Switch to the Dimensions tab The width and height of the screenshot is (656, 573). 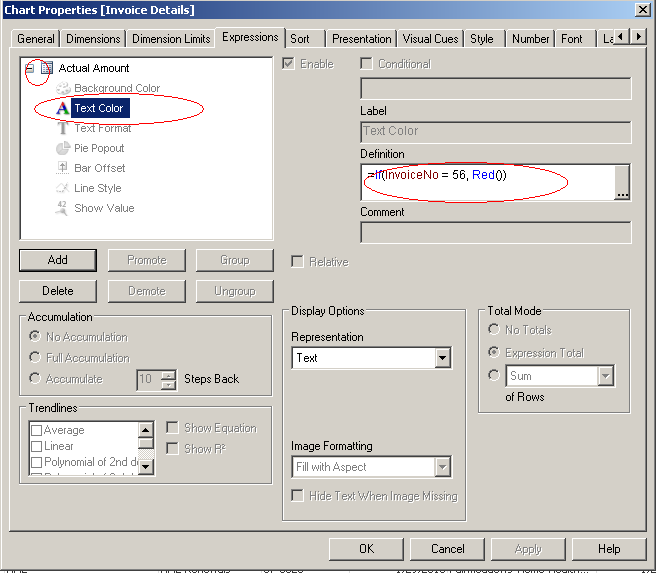93,39
